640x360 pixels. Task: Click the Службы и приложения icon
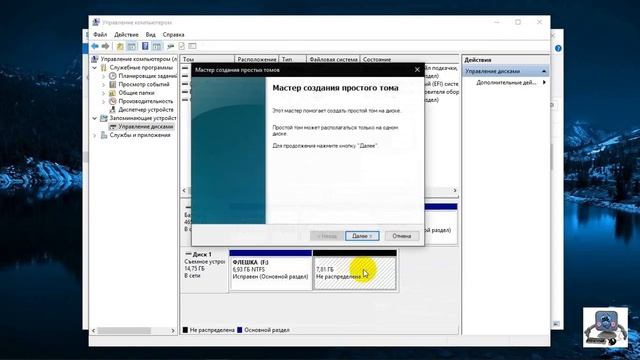tap(104, 135)
